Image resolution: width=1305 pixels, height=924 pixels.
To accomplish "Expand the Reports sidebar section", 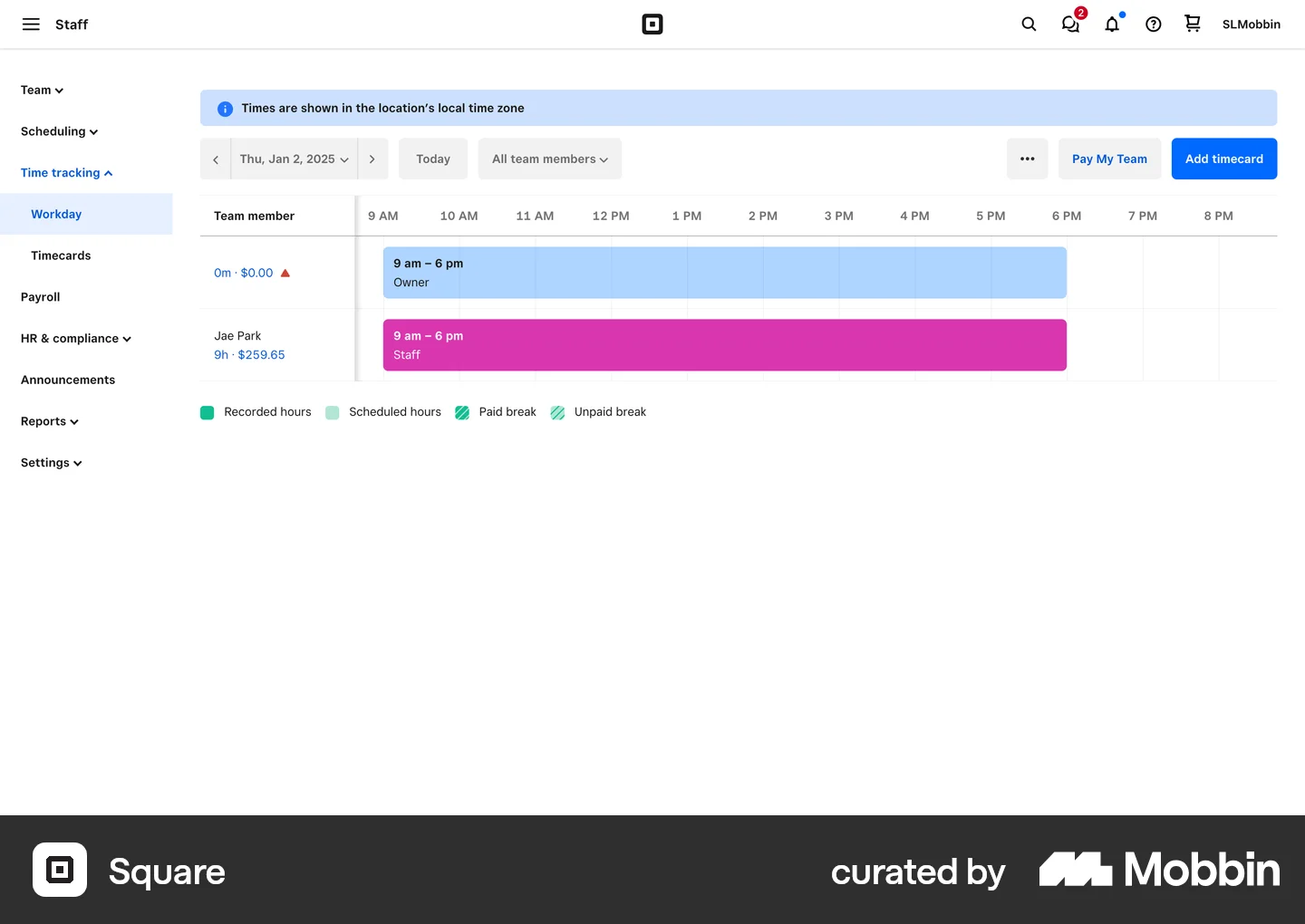I will coord(50,421).
